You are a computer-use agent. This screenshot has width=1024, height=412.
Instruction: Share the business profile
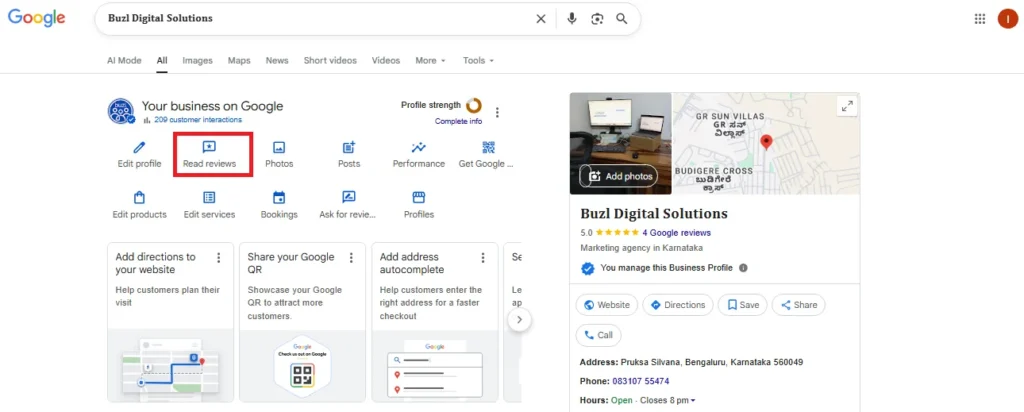(799, 305)
